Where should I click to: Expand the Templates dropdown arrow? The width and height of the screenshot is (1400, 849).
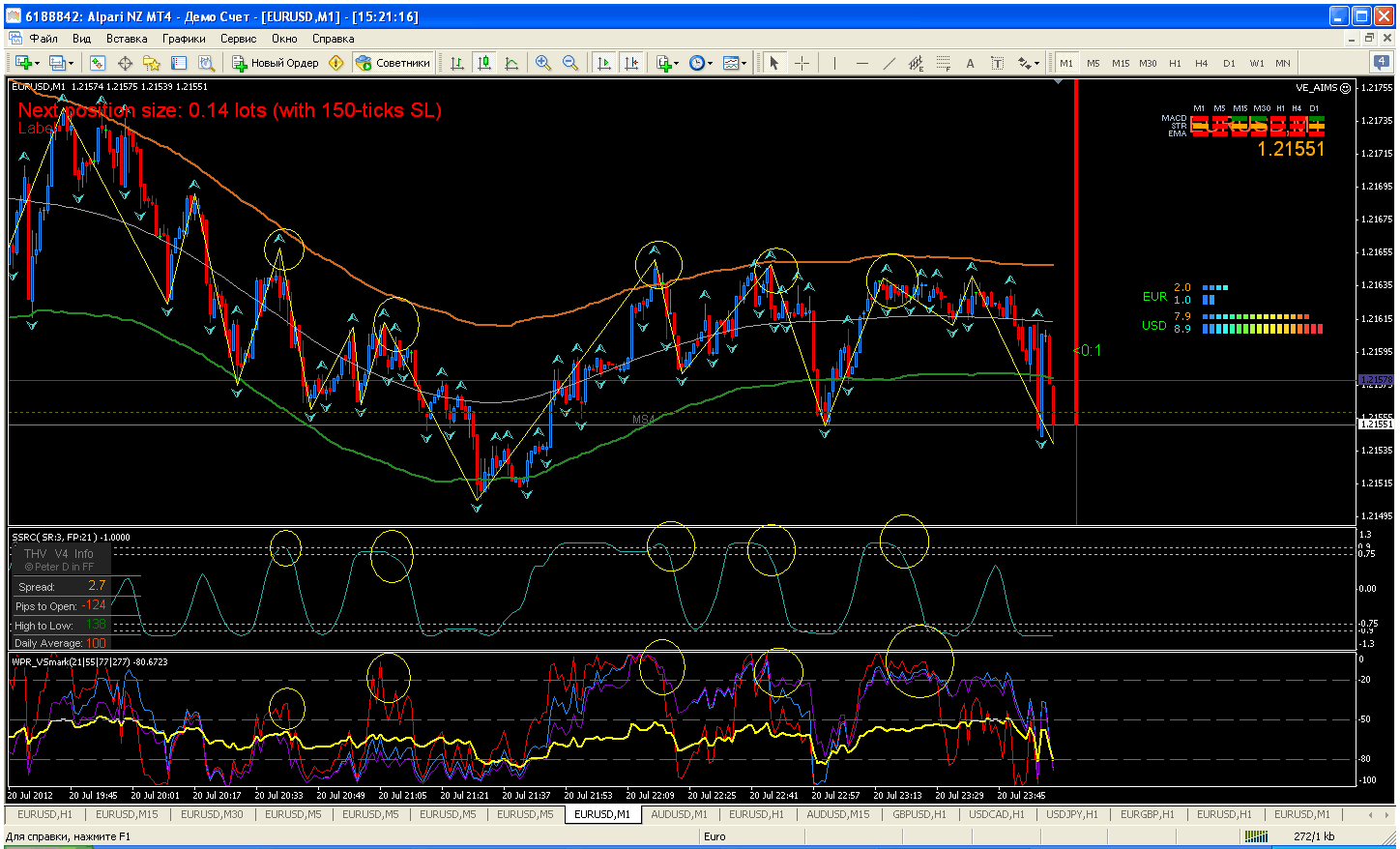[x=744, y=63]
